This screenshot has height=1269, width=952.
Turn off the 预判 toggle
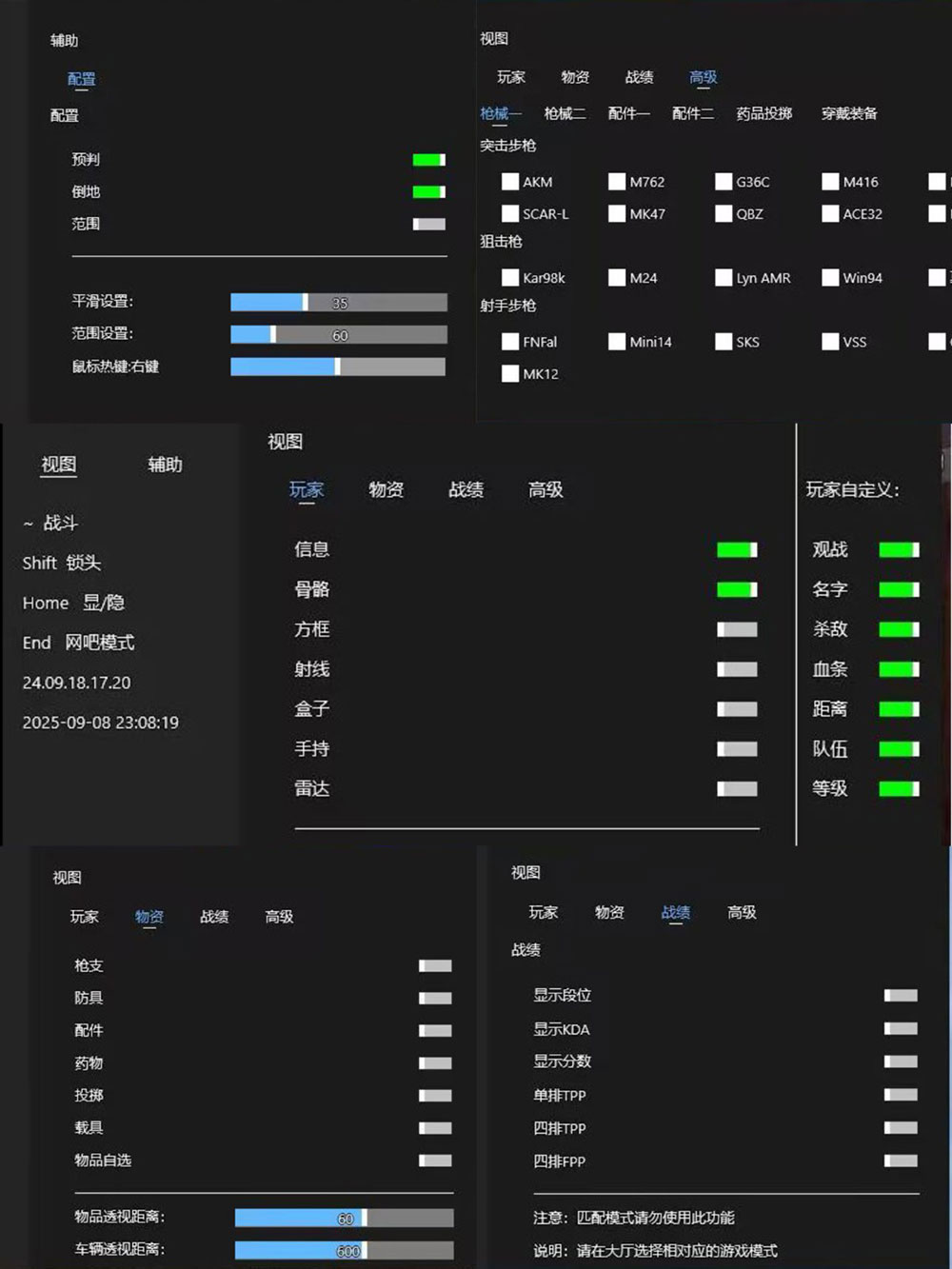tap(428, 160)
